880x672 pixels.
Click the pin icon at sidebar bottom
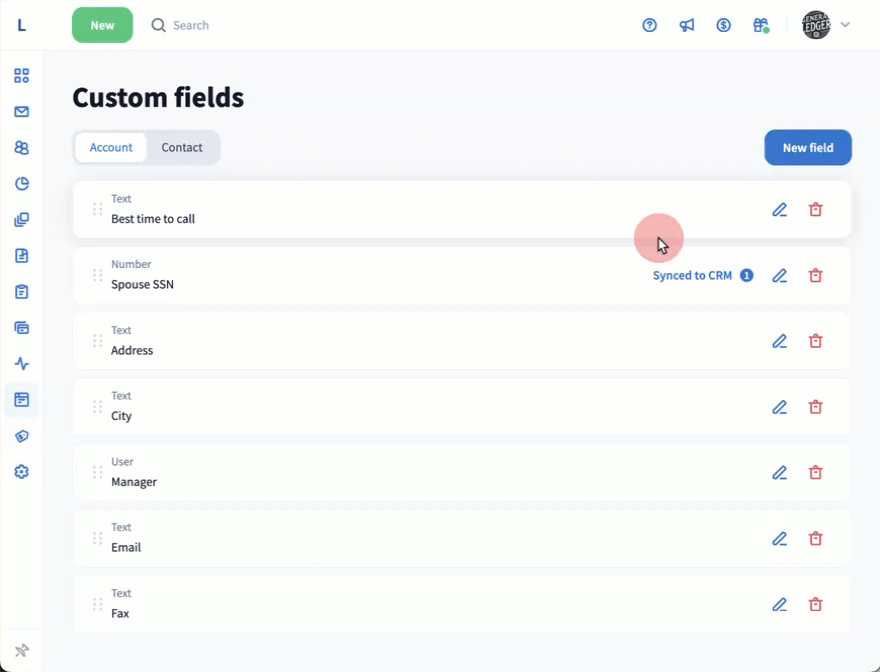[22, 650]
